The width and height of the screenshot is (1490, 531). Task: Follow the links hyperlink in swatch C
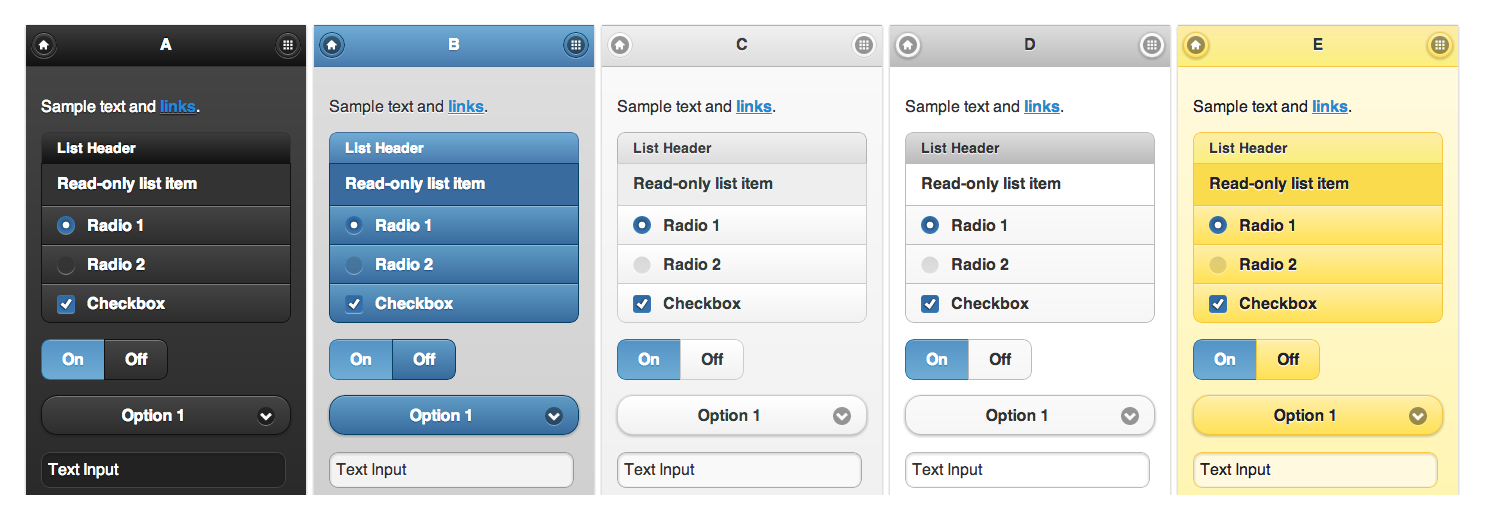pyautogui.click(x=754, y=107)
